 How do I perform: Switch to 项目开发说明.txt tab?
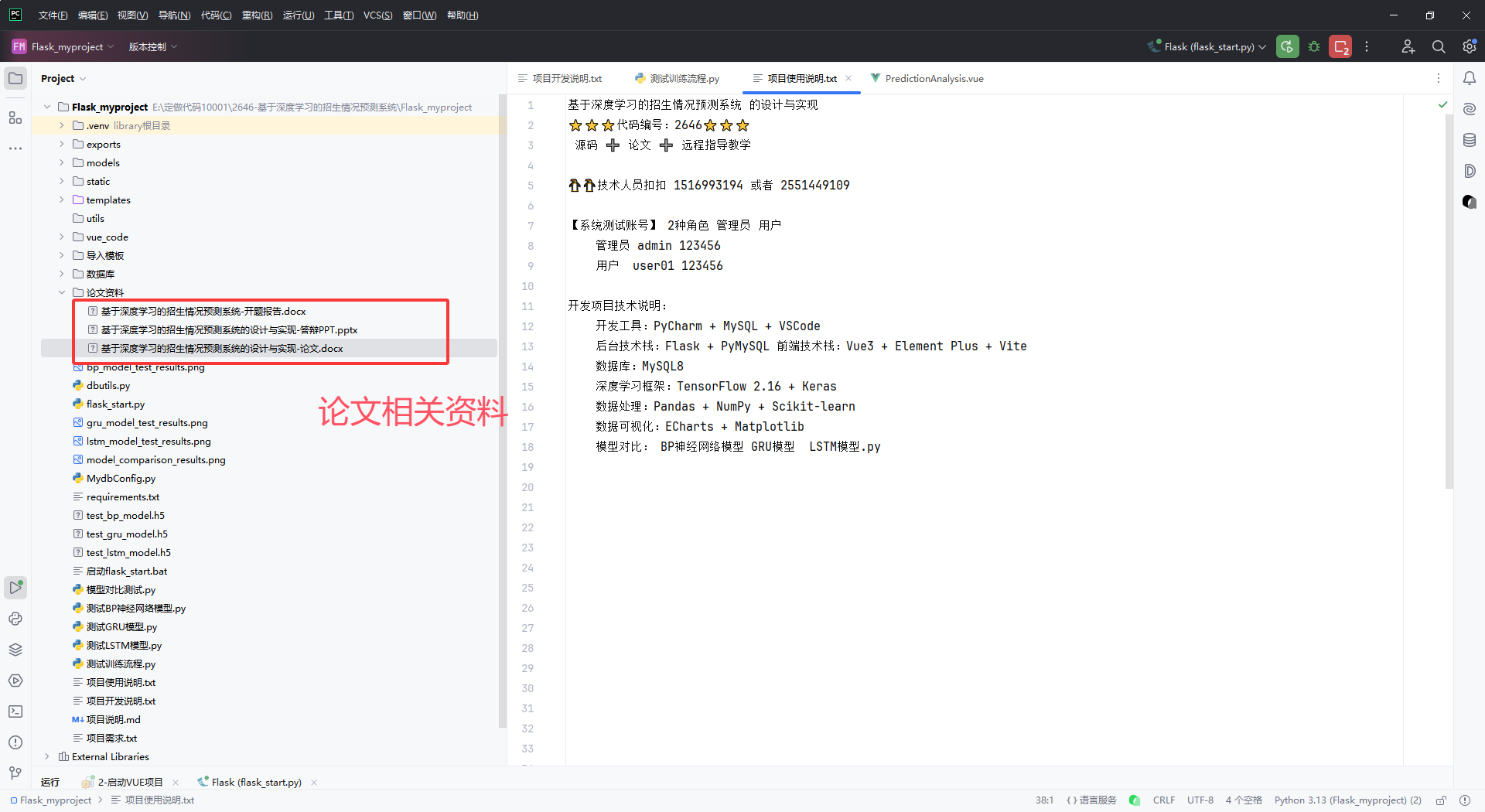tap(560, 78)
